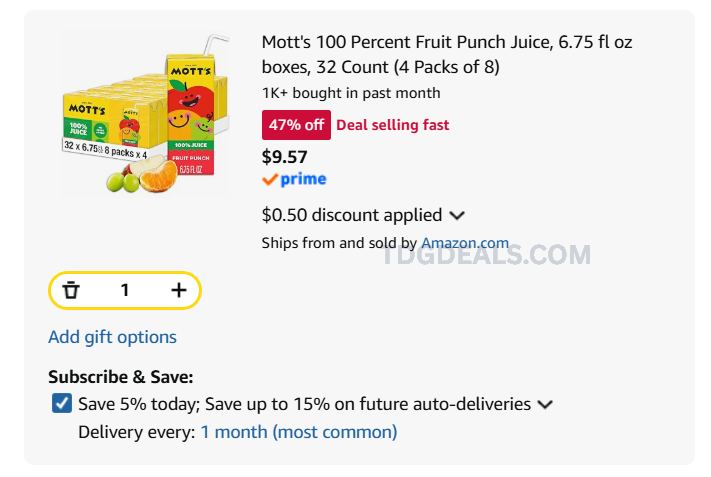The image size is (711, 477).
Task: Click the 1K+ bought in past month text
Action: point(351,93)
